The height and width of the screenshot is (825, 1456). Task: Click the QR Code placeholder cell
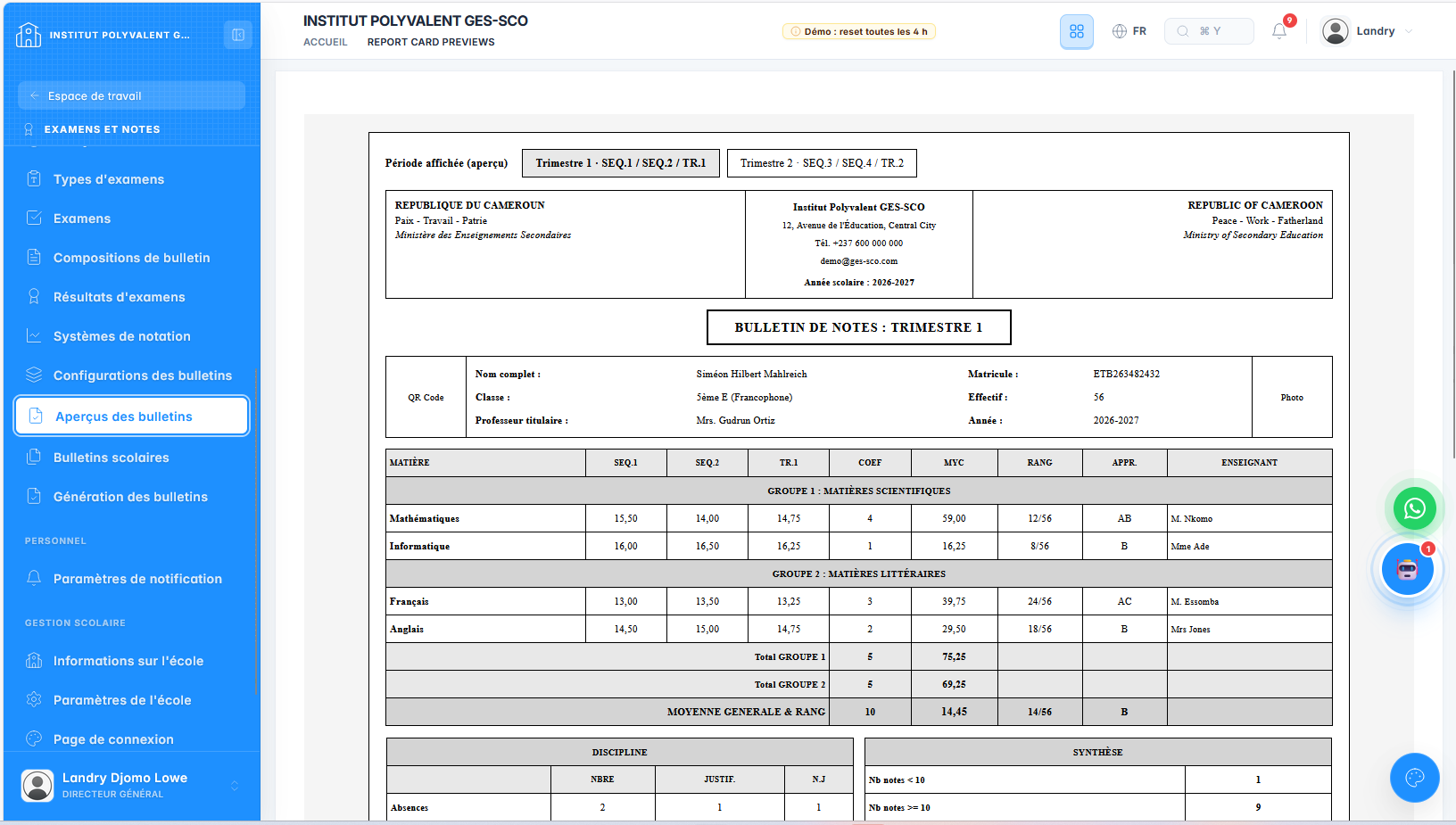pyautogui.click(x=426, y=397)
